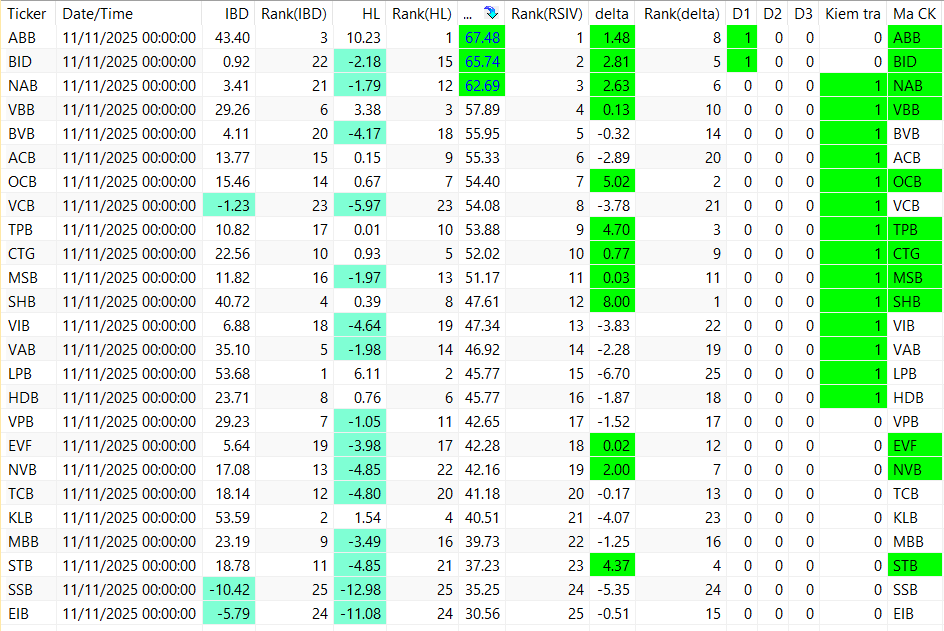Click the Kiem tra cell in the VPB row

point(853,421)
